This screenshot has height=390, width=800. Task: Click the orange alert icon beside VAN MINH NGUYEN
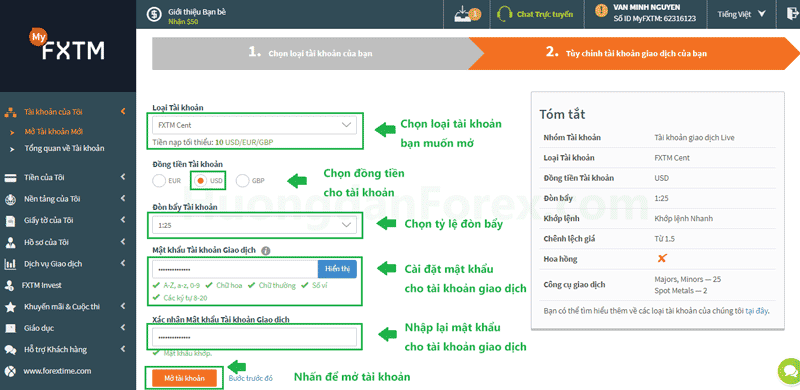602,11
